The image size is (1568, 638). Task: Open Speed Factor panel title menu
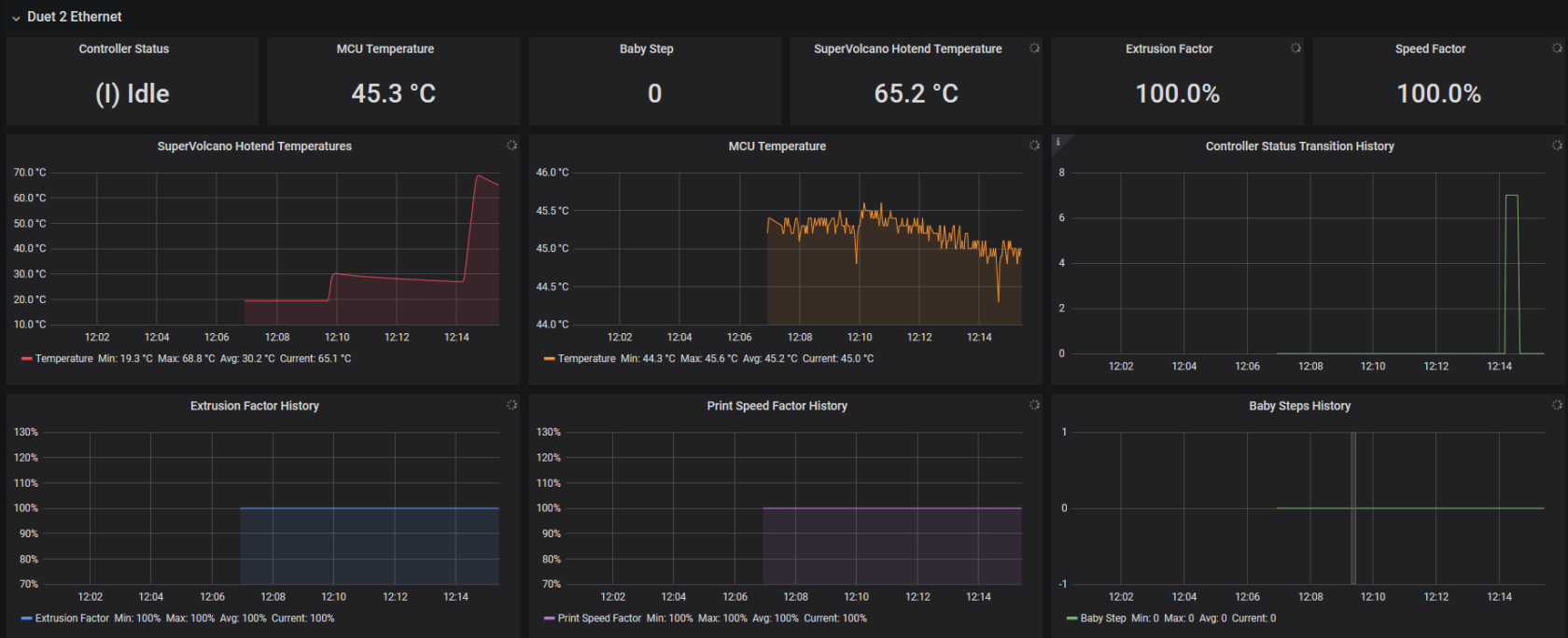(x=1431, y=49)
